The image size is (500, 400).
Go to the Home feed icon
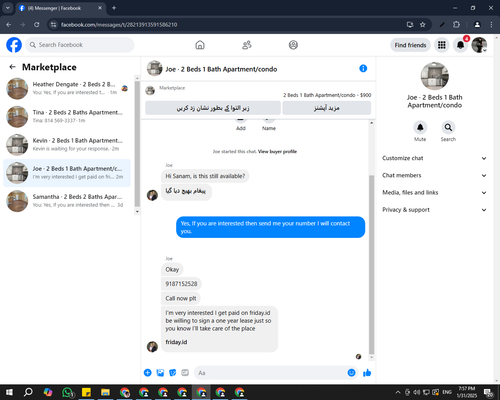click(x=200, y=45)
